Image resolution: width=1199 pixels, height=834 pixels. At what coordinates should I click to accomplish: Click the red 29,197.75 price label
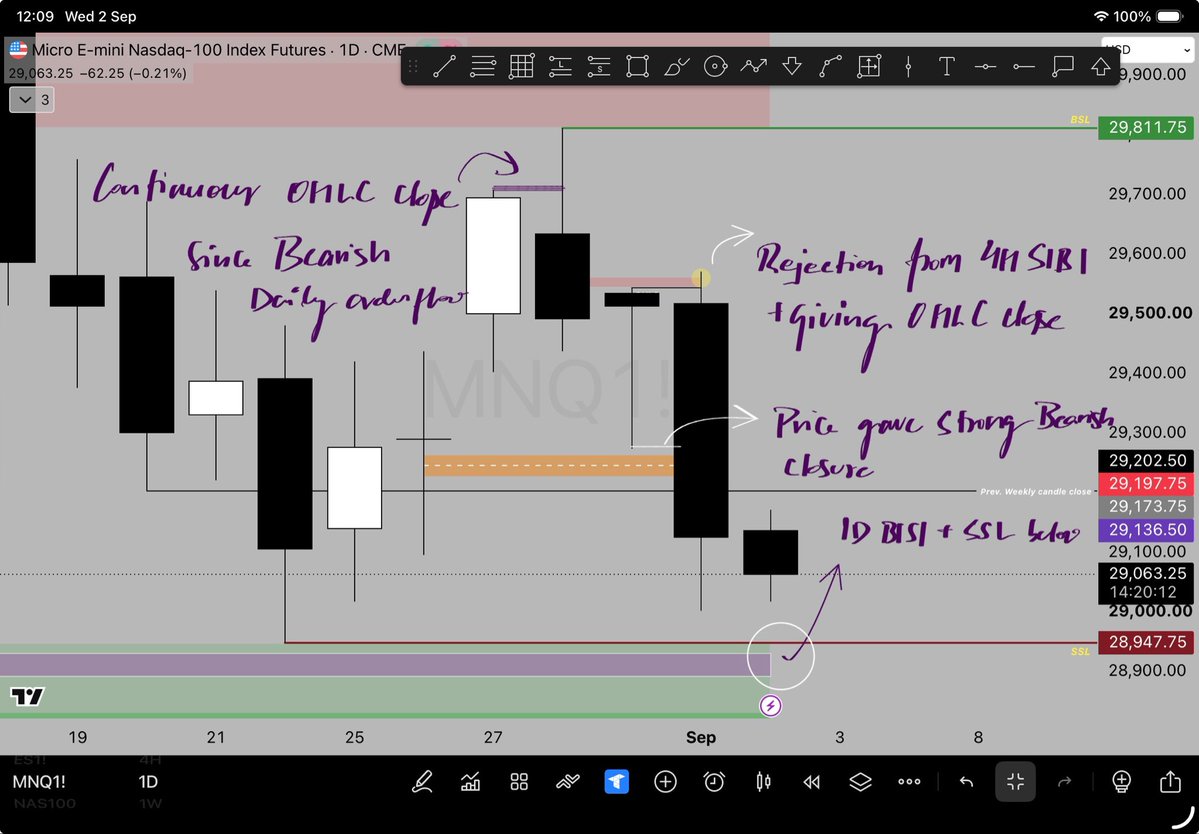click(x=1146, y=483)
